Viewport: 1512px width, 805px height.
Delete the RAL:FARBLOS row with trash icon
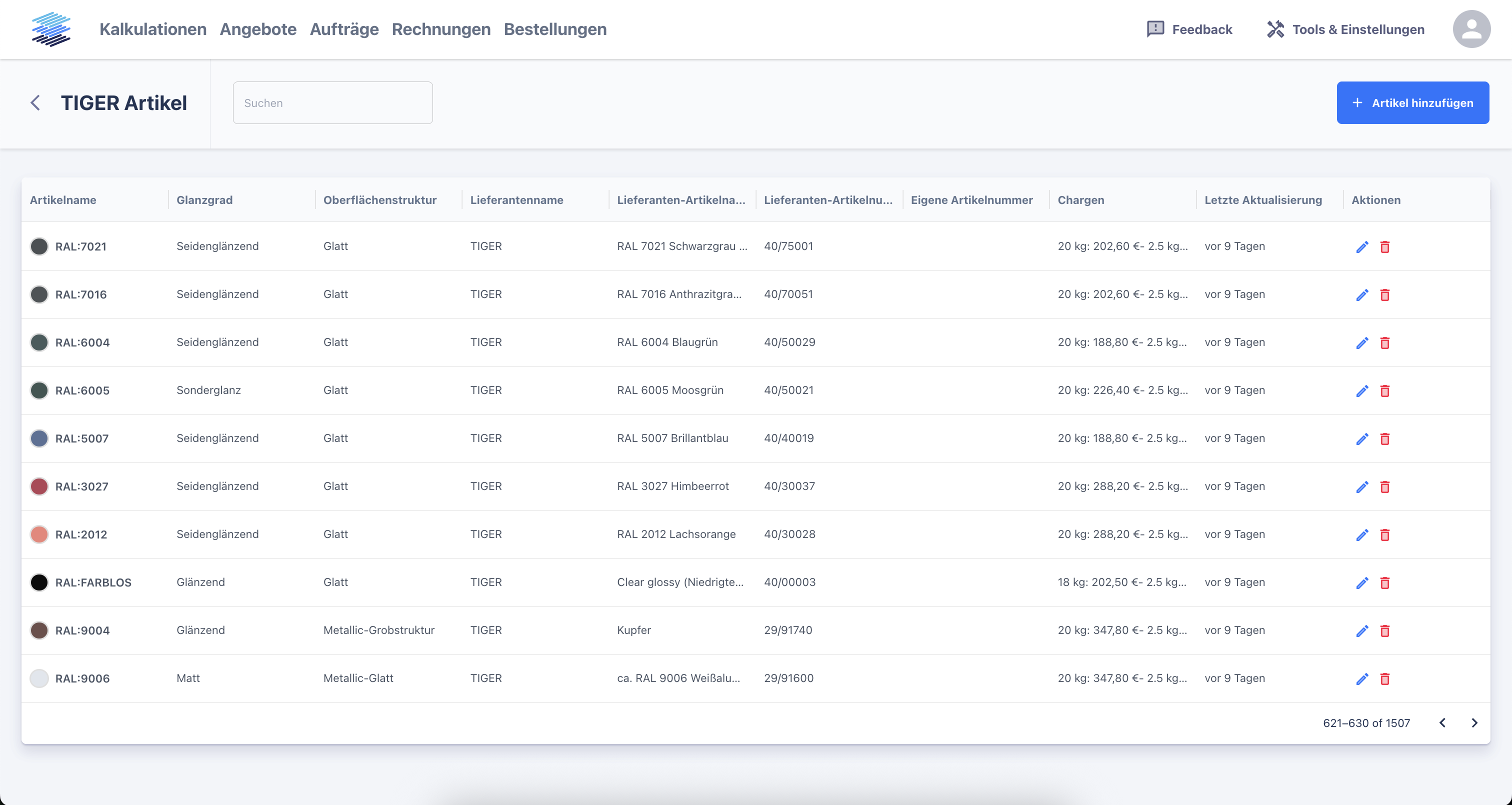[1384, 582]
